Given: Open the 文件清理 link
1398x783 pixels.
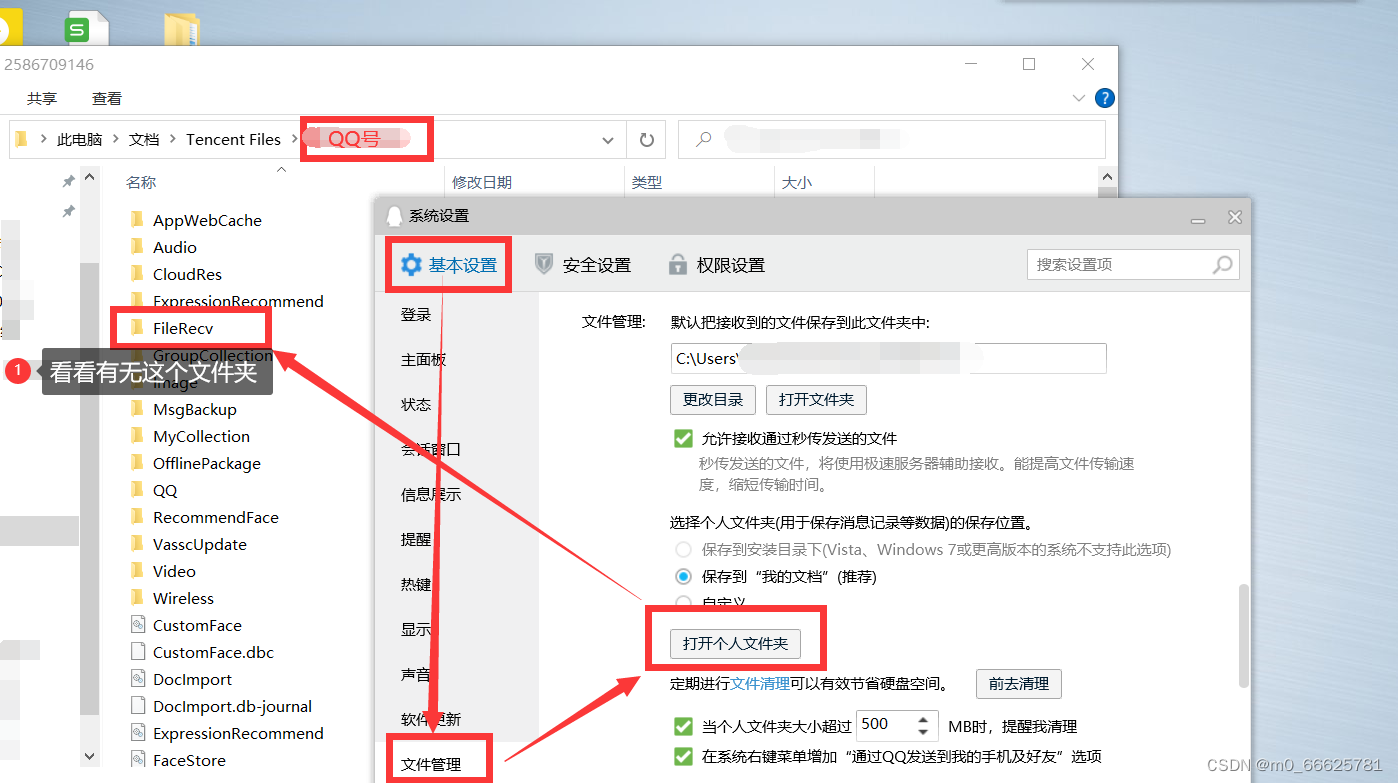Looking at the screenshot, I should [760, 684].
